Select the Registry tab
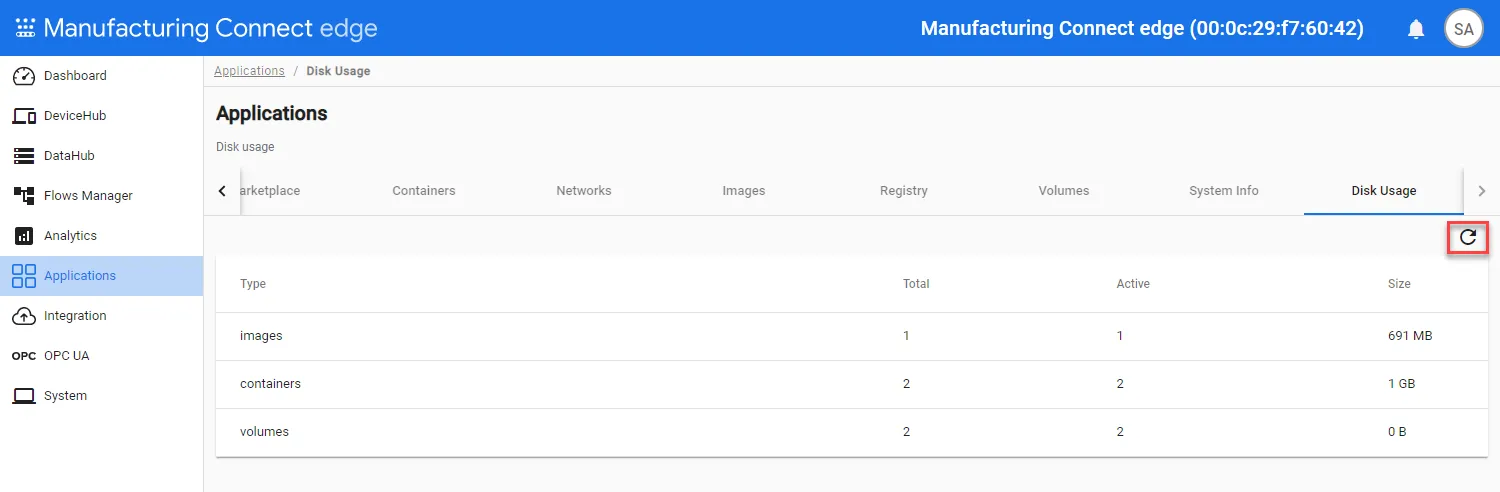The height and width of the screenshot is (492, 1500). 904,191
